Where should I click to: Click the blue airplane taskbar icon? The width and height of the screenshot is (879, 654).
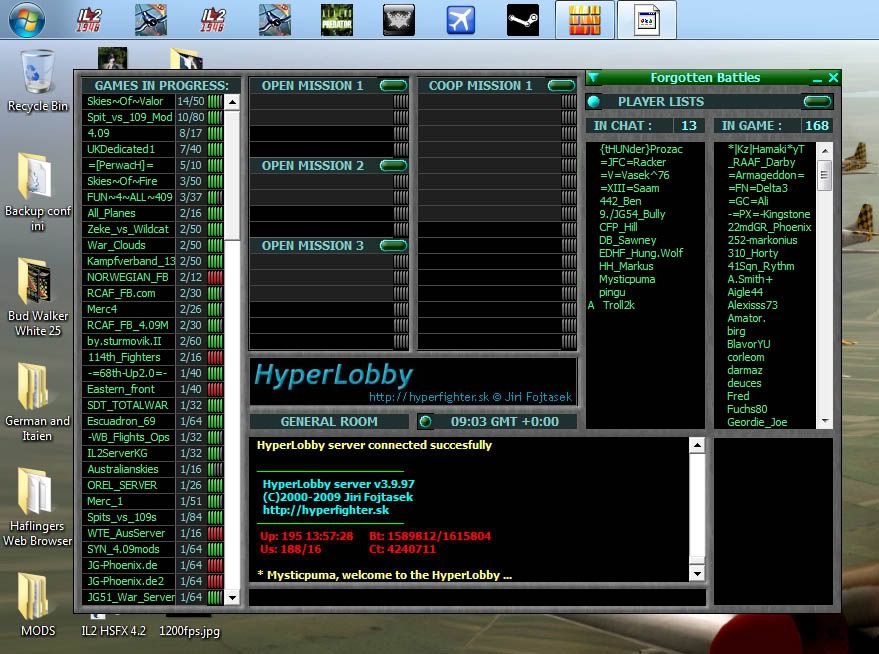click(x=461, y=20)
